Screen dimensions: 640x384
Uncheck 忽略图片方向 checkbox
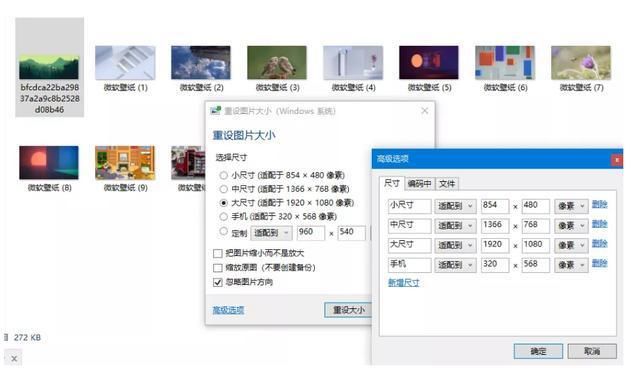218,282
